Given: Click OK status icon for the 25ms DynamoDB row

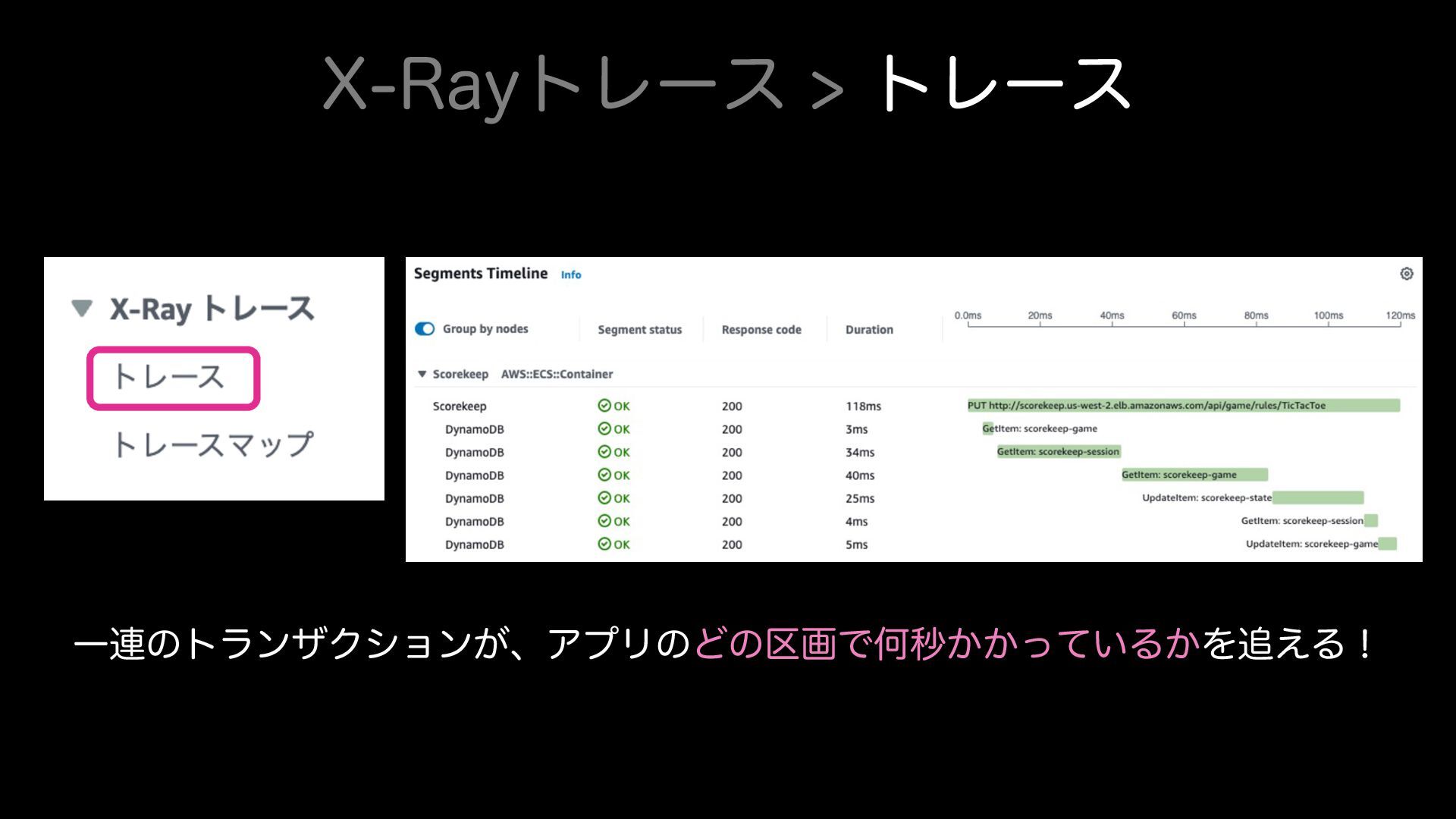Looking at the screenshot, I should (x=604, y=498).
